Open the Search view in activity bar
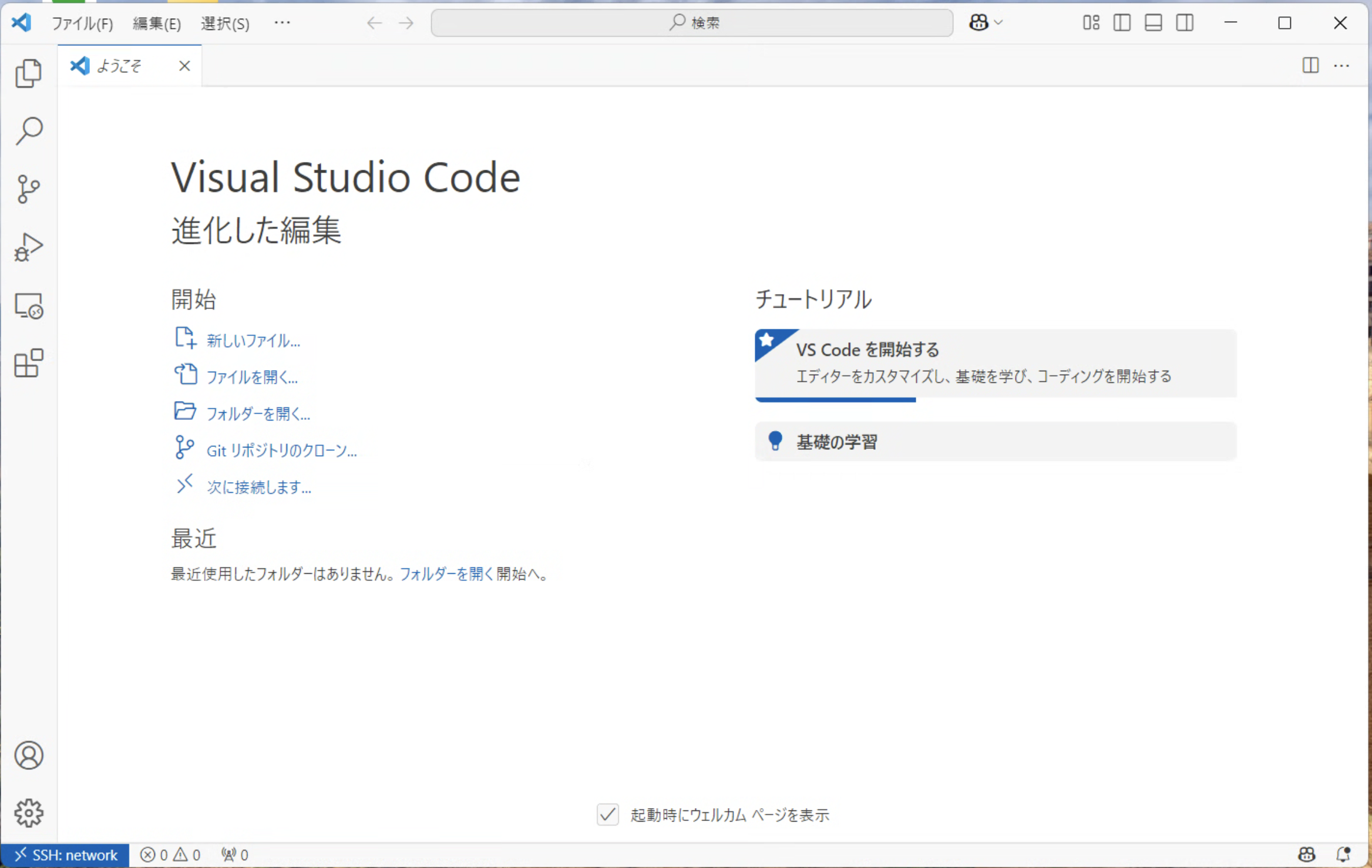 pyautogui.click(x=29, y=131)
